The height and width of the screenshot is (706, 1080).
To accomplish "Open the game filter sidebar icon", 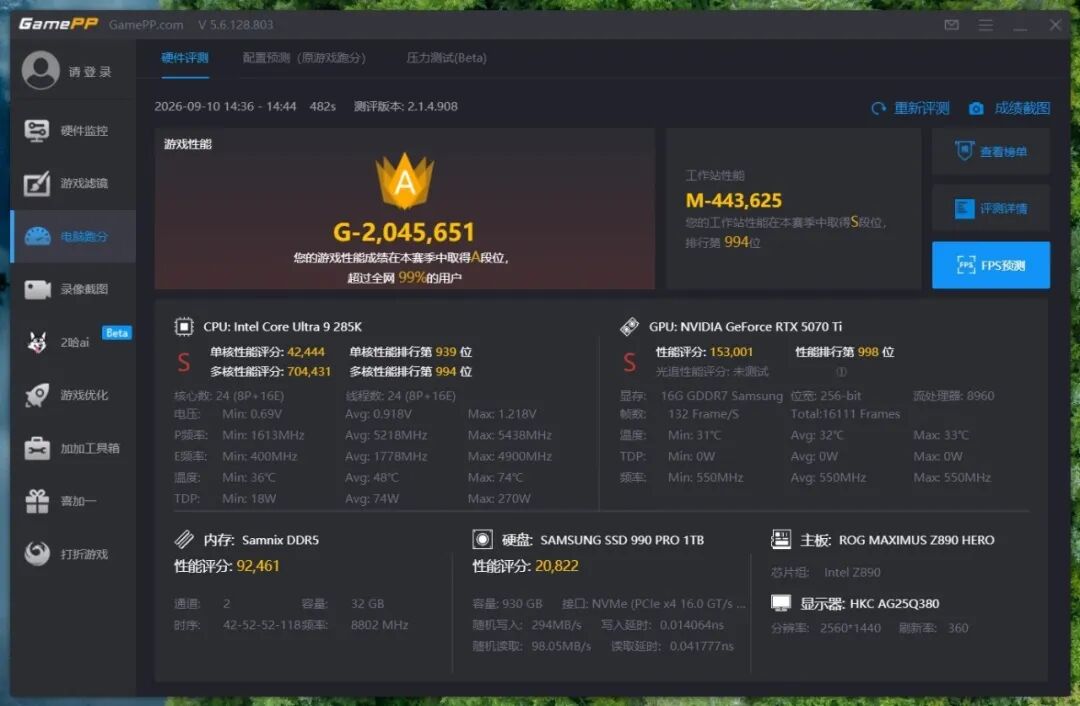I will (x=37, y=183).
